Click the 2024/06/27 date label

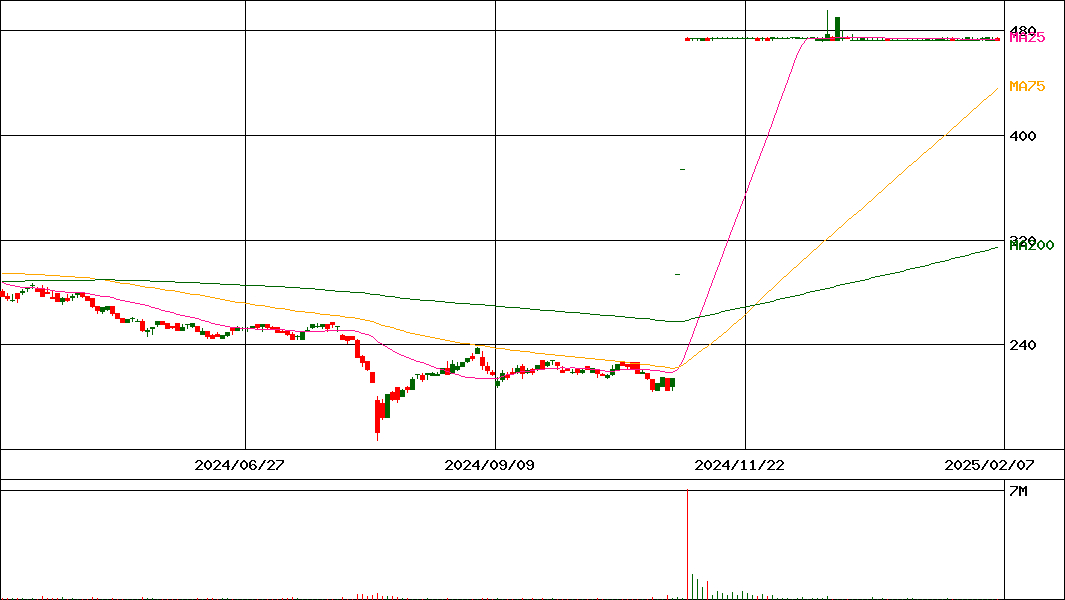tap(239, 465)
